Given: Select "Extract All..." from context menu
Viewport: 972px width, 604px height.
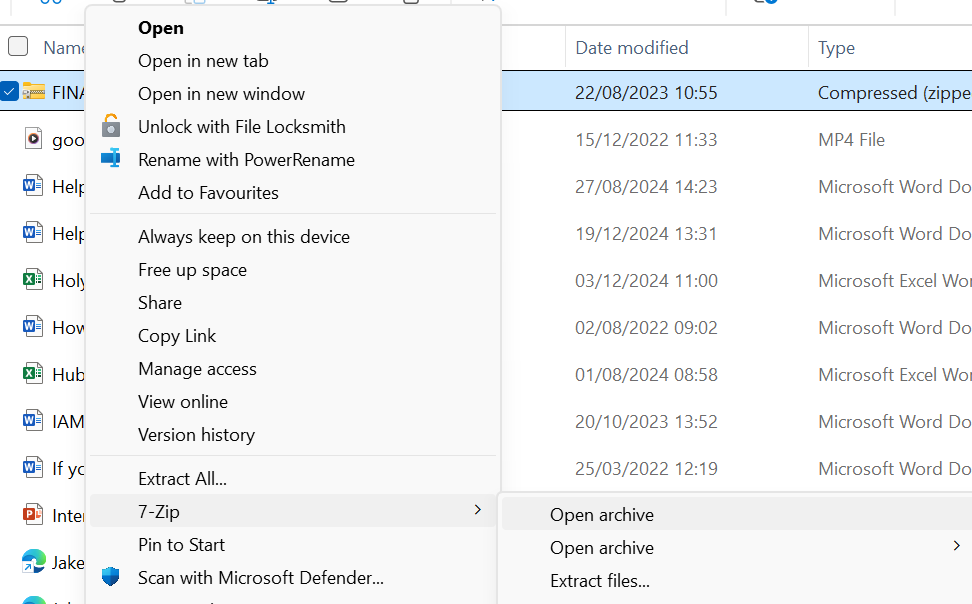Looking at the screenshot, I should [x=182, y=479].
